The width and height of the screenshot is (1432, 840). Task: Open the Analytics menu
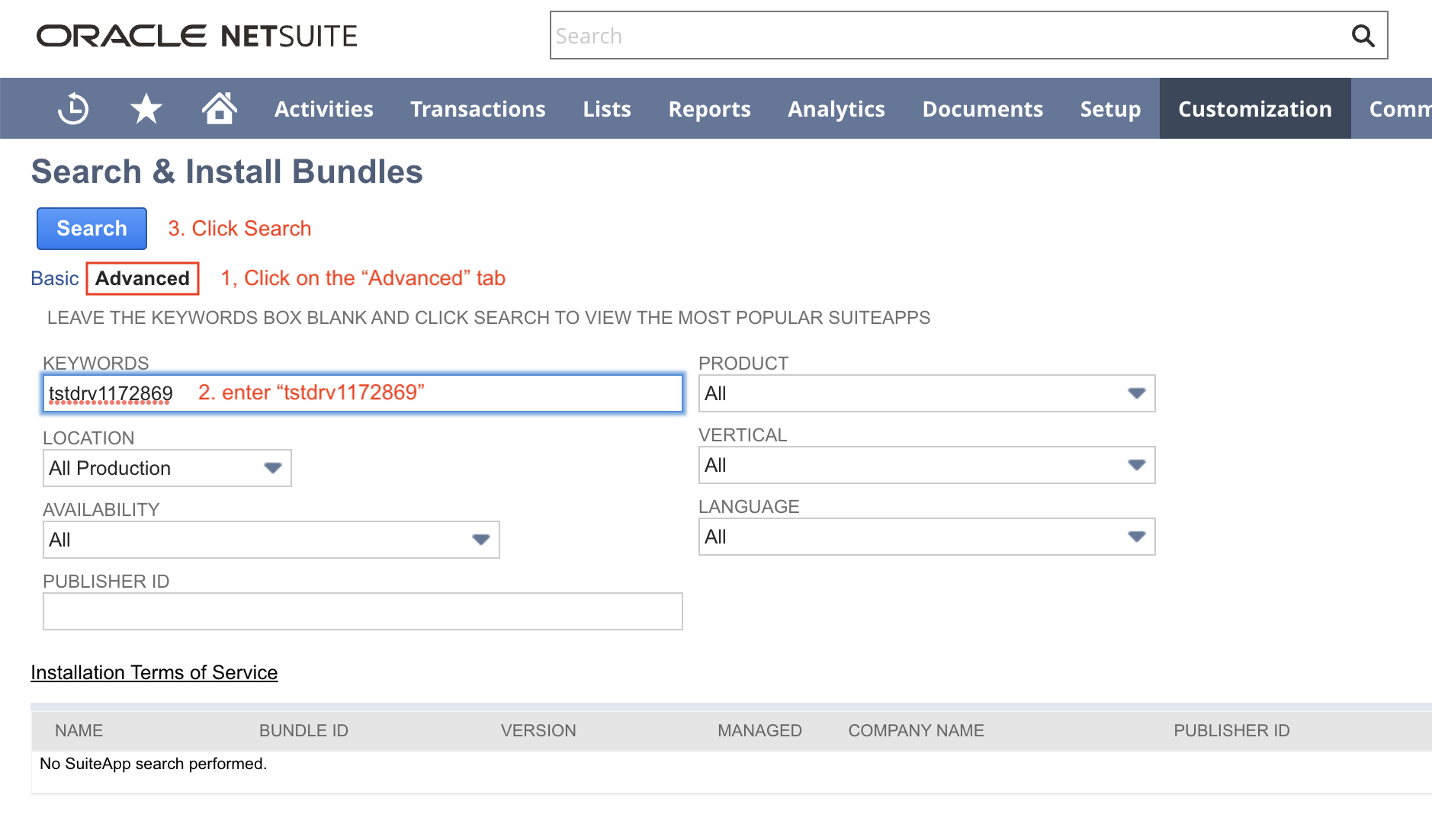click(836, 108)
